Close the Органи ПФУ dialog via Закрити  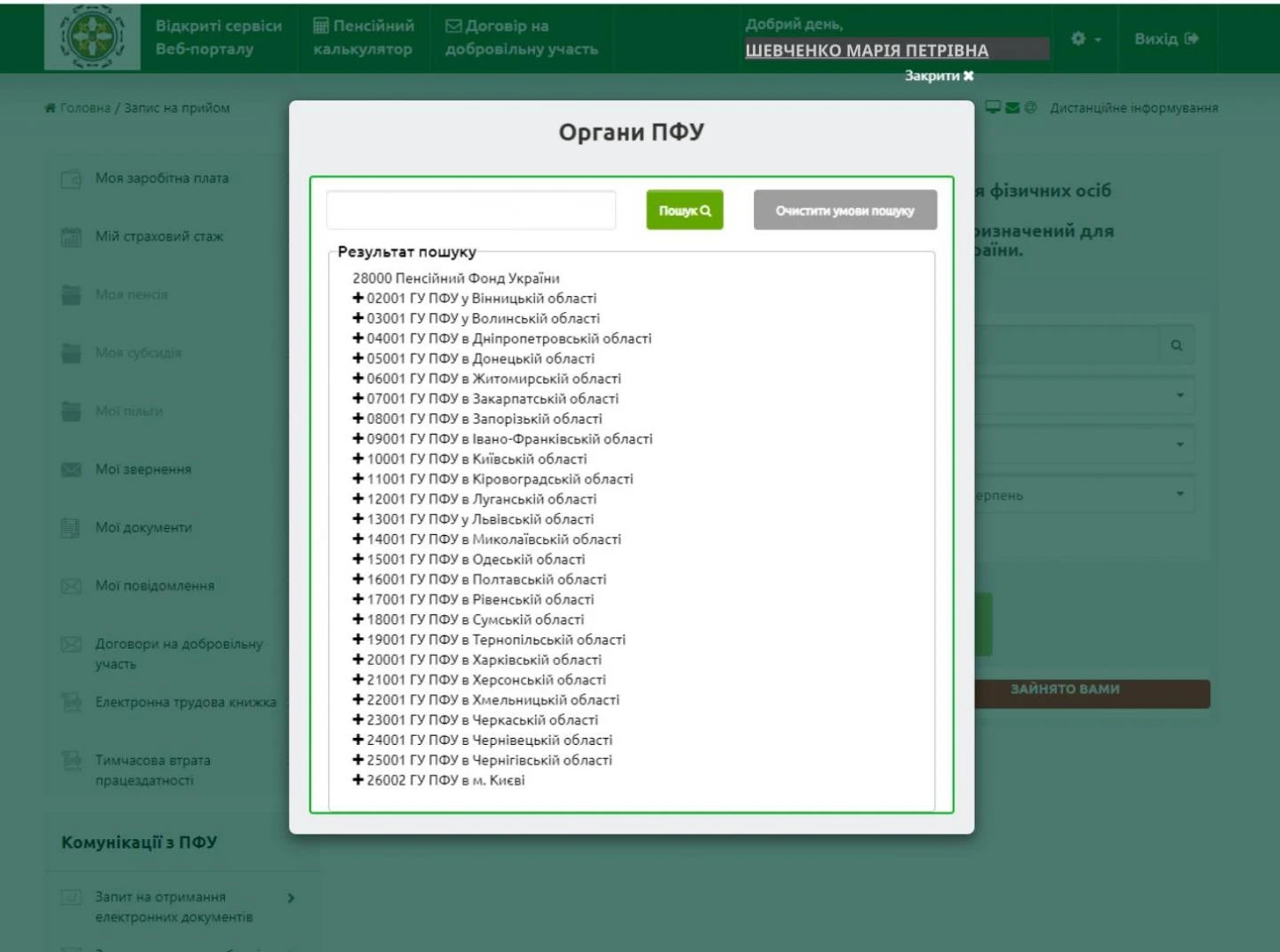click(x=939, y=76)
